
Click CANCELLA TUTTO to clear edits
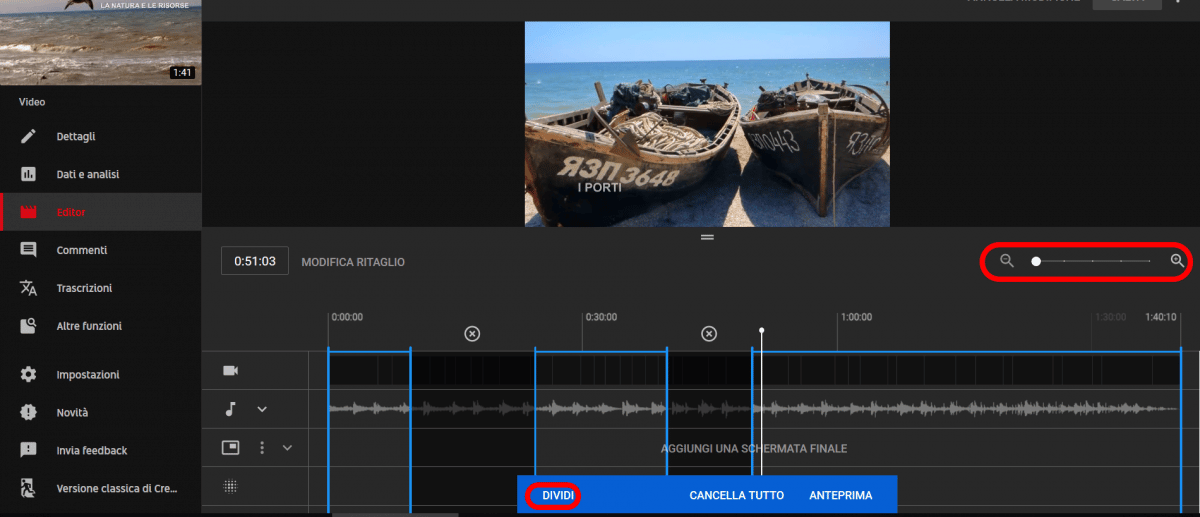tap(736, 495)
